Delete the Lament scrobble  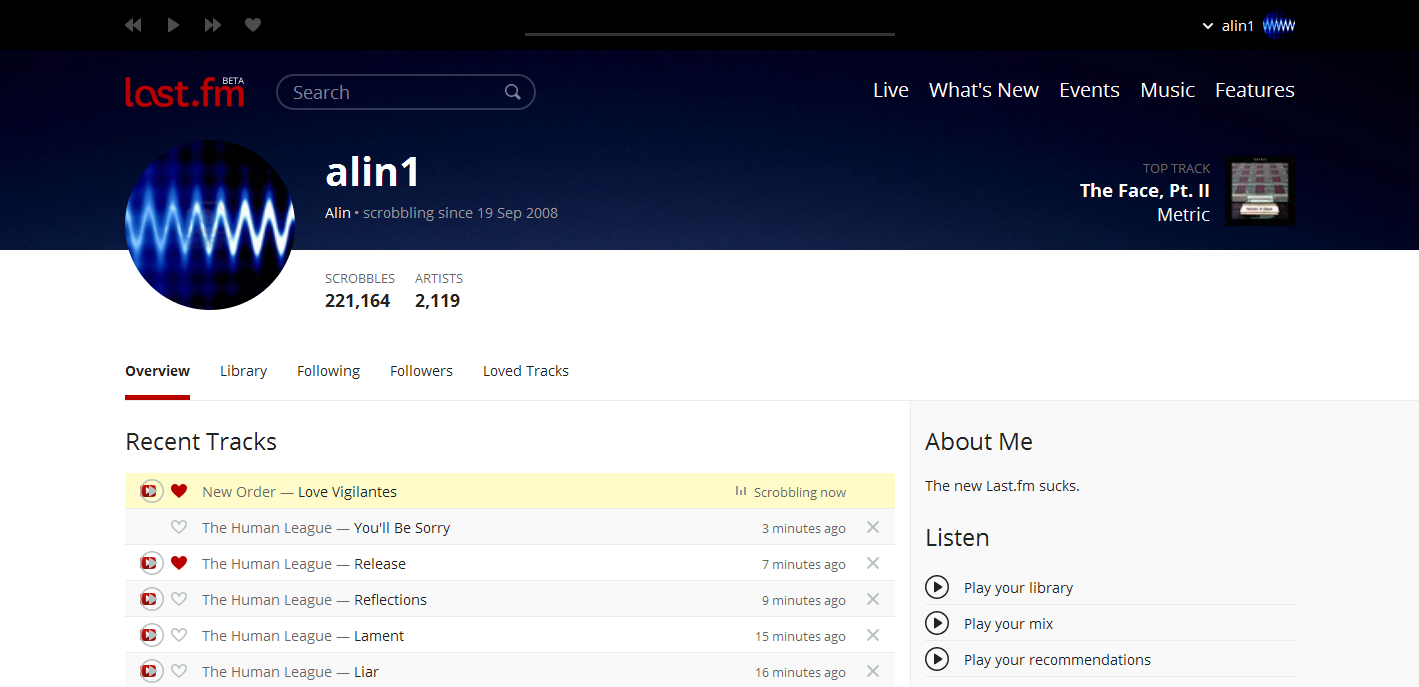(x=871, y=635)
